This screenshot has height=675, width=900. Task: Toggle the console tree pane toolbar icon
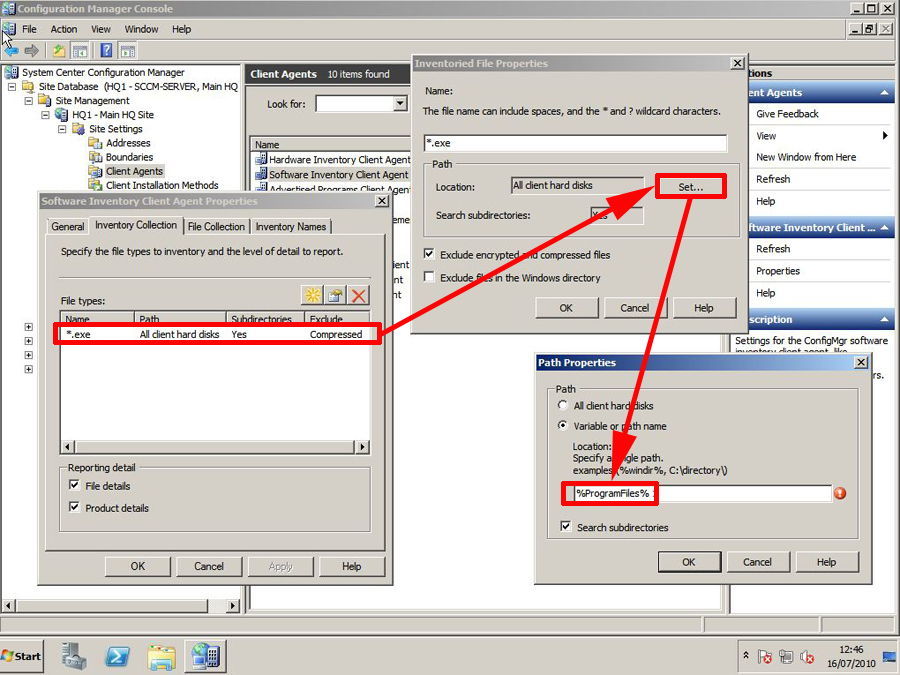(80, 51)
